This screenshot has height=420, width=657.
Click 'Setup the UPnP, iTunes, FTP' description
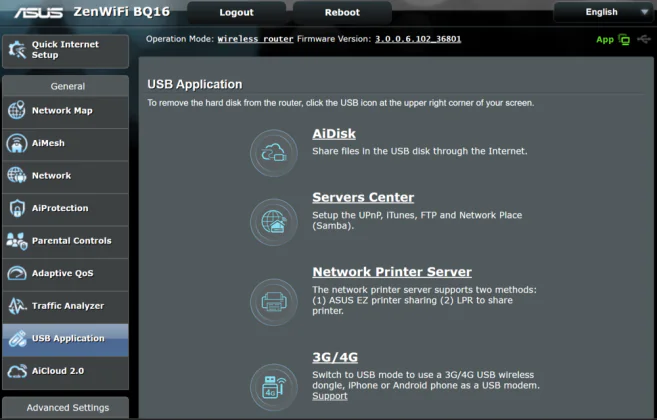tap(417, 220)
